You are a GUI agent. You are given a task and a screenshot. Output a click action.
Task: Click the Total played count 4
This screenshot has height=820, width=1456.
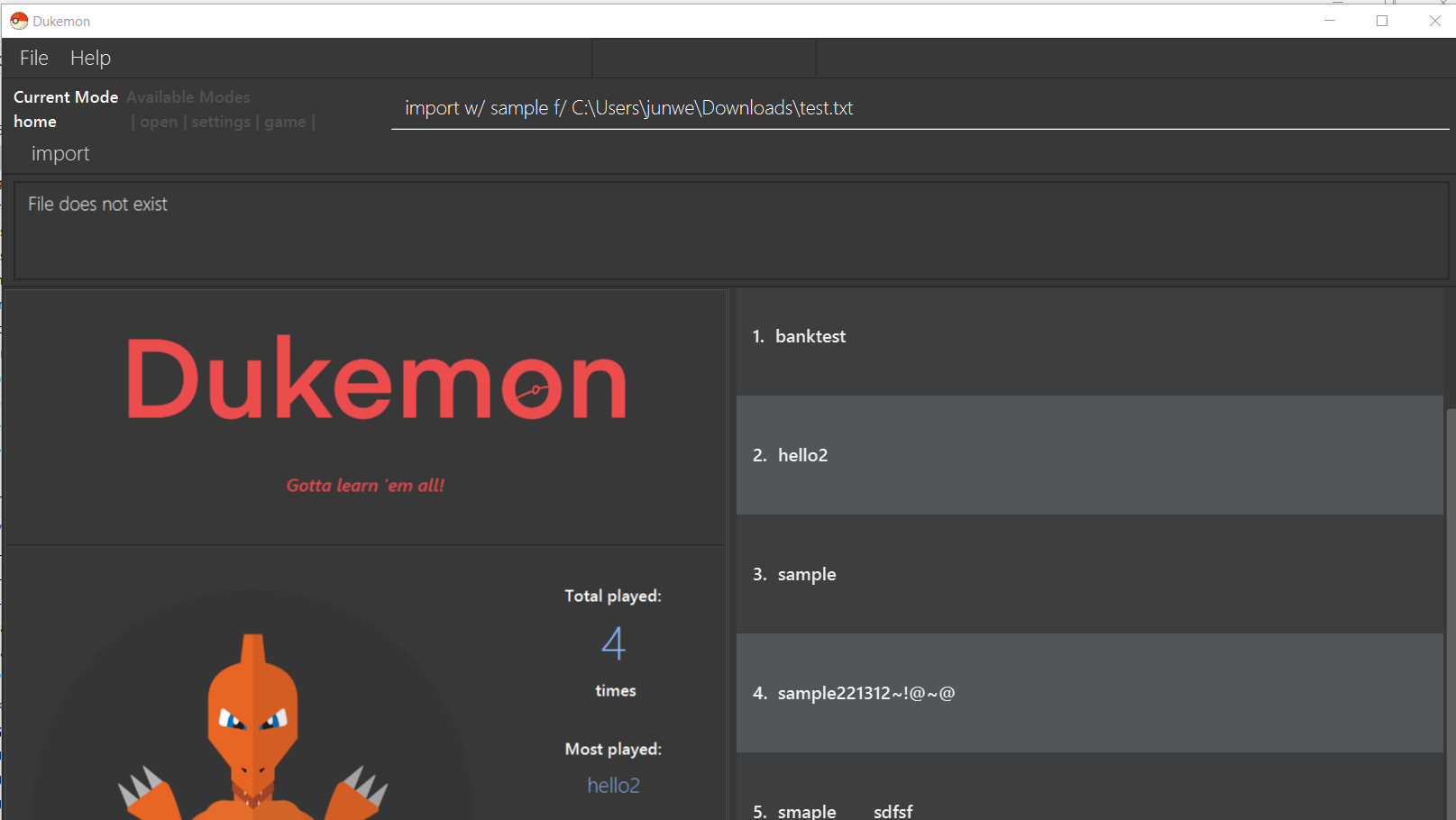(614, 643)
